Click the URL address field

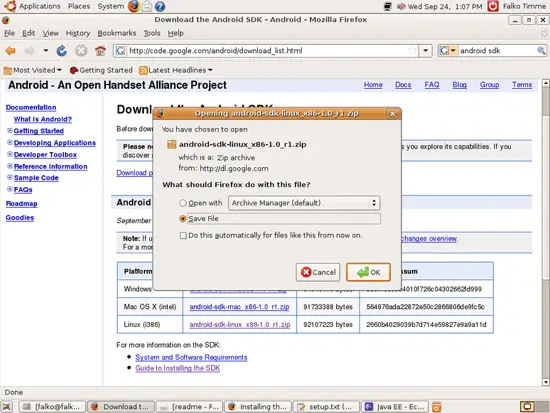click(268, 51)
